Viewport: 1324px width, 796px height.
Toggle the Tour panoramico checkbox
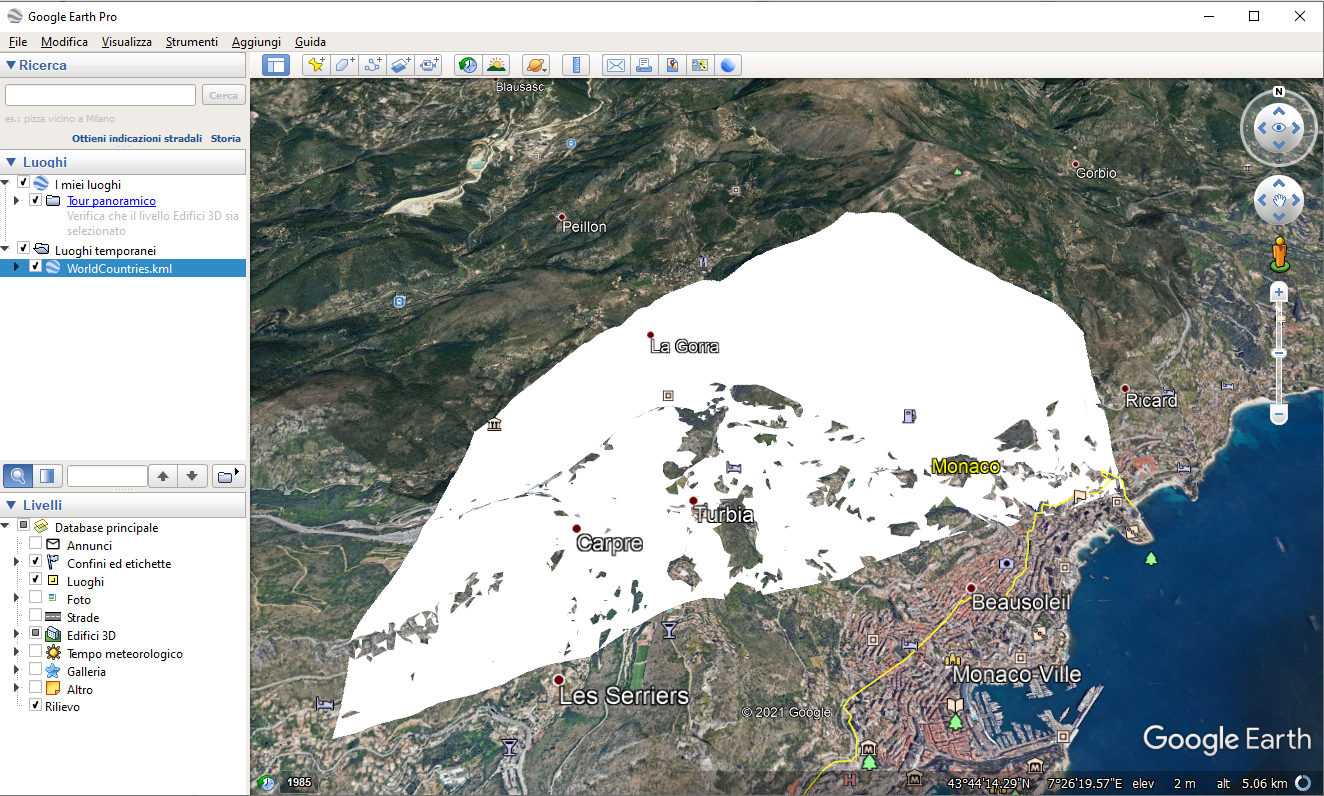(x=35, y=200)
